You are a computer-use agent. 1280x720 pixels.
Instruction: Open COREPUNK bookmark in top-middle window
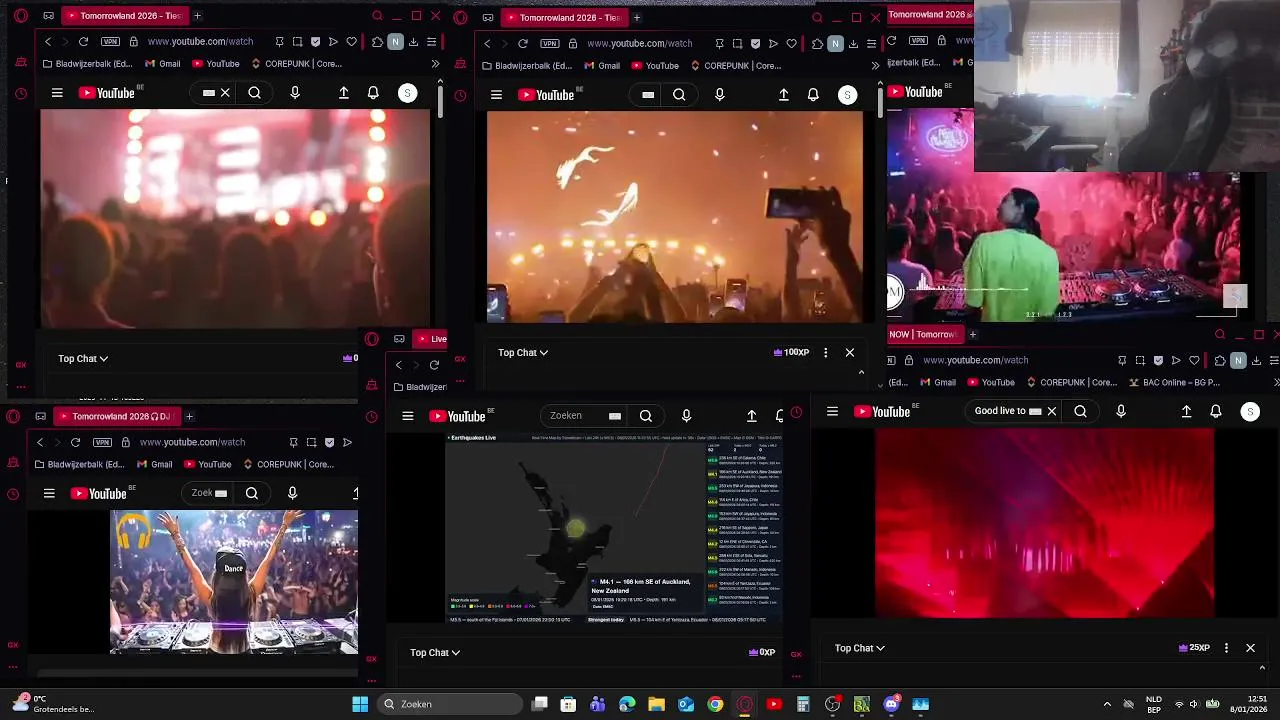click(734, 66)
